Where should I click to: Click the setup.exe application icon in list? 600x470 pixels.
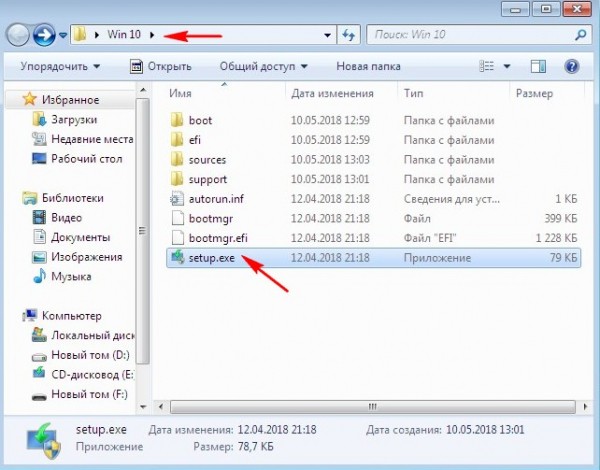point(177,257)
